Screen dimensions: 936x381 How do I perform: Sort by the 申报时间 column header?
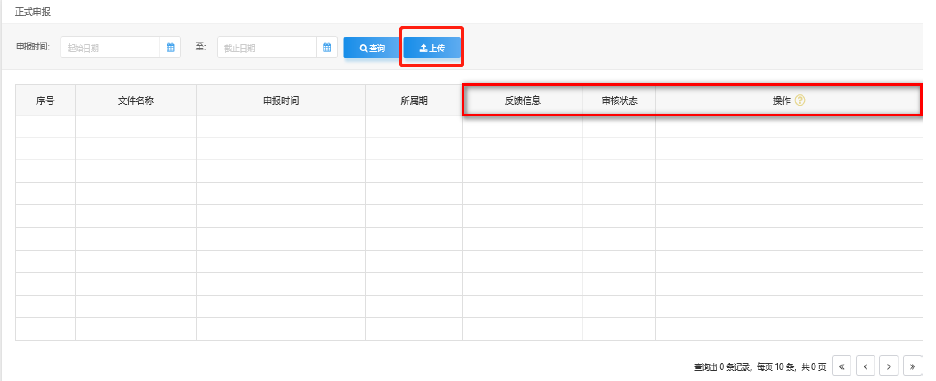pos(281,100)
